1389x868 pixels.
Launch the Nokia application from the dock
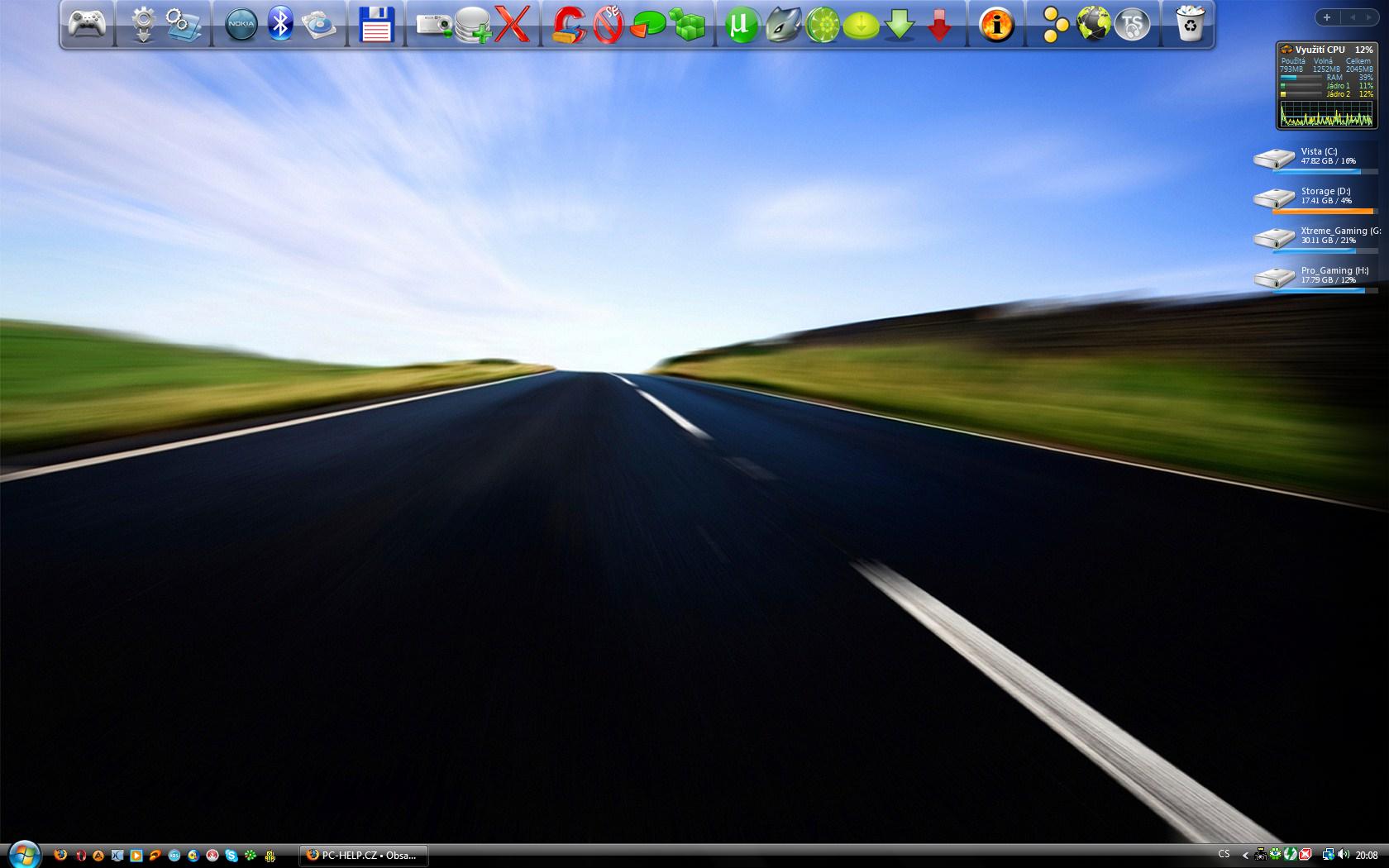(x=241, y=25)
